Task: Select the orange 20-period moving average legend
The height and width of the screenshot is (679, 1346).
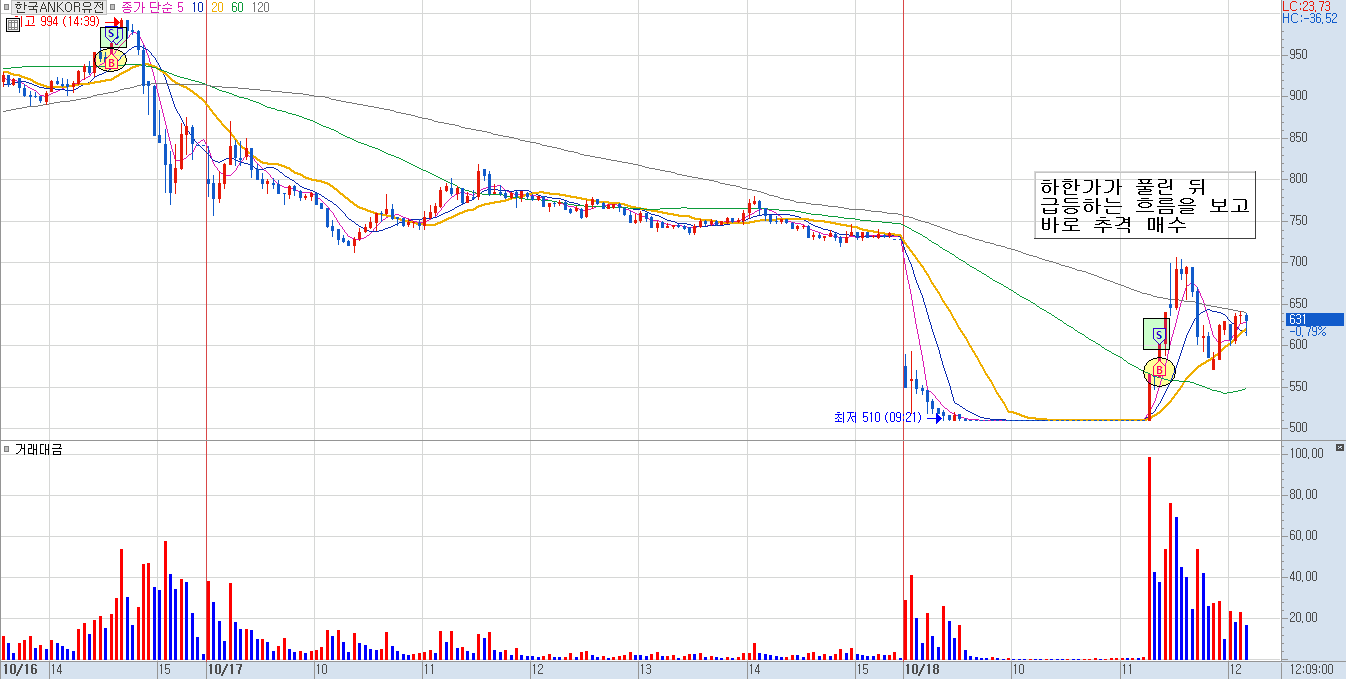Action: 219,7
